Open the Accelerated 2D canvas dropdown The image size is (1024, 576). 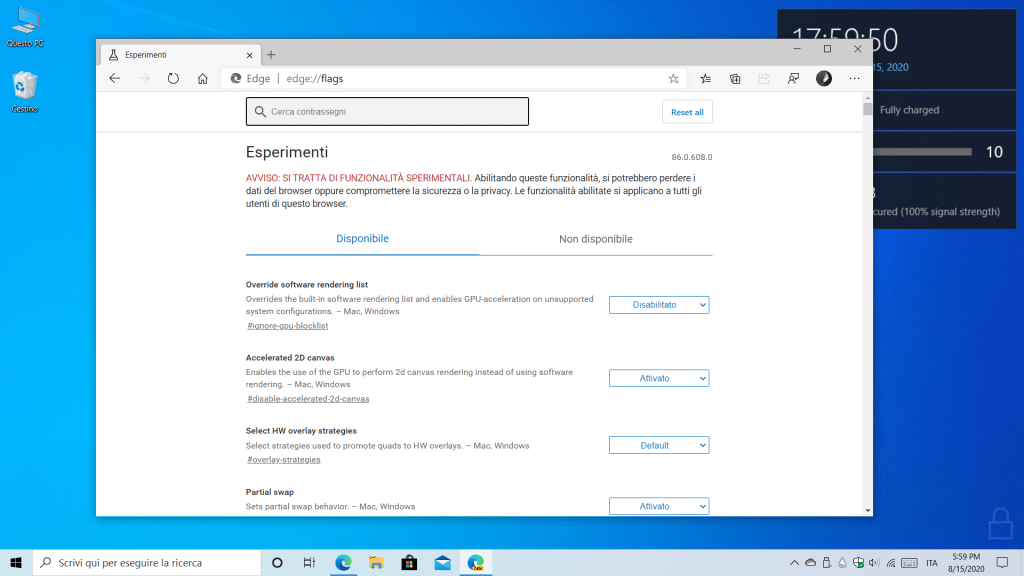point(658,378)
